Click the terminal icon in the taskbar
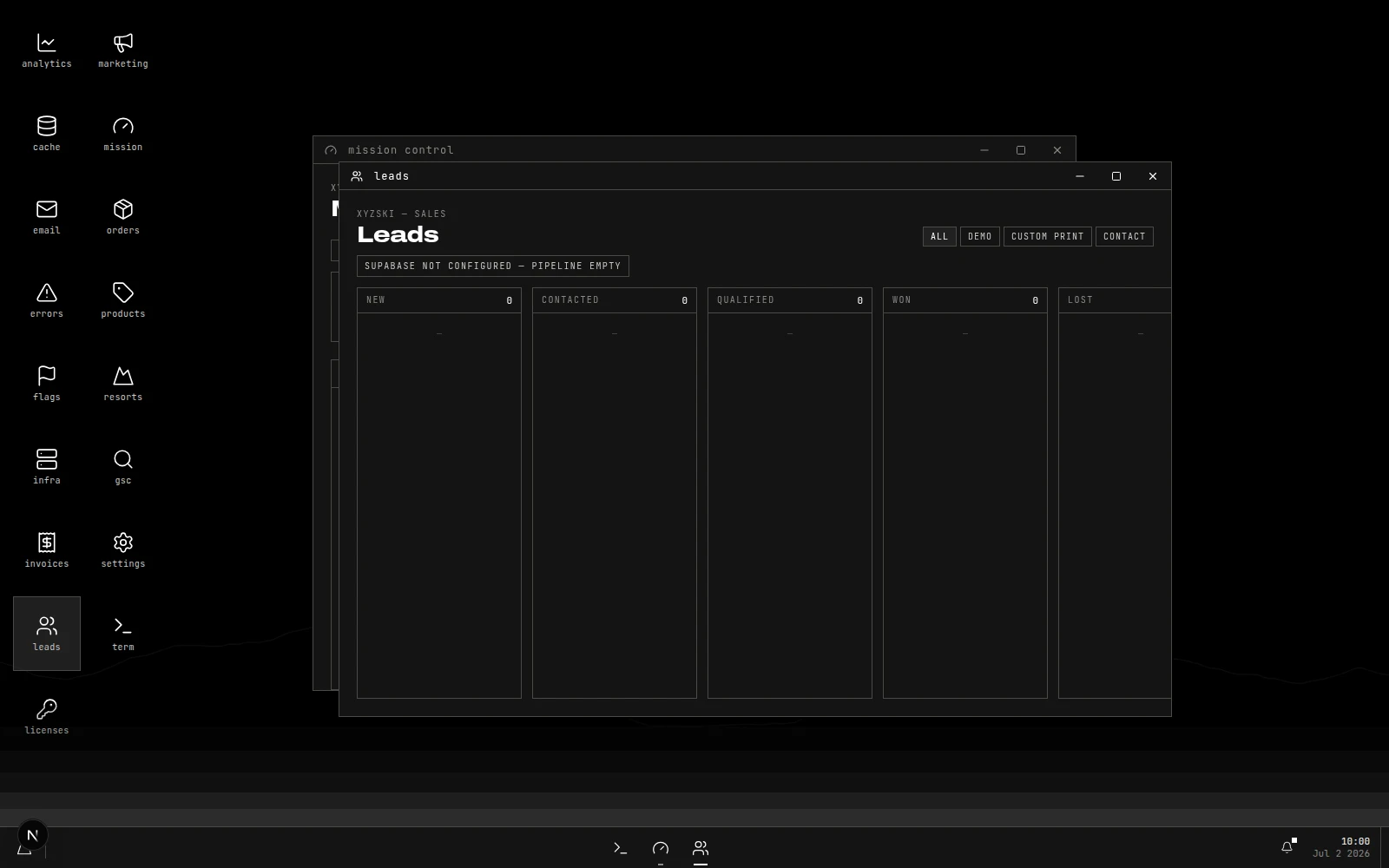The height and width of the screenshot is (868, 1389). pos(620,848)
